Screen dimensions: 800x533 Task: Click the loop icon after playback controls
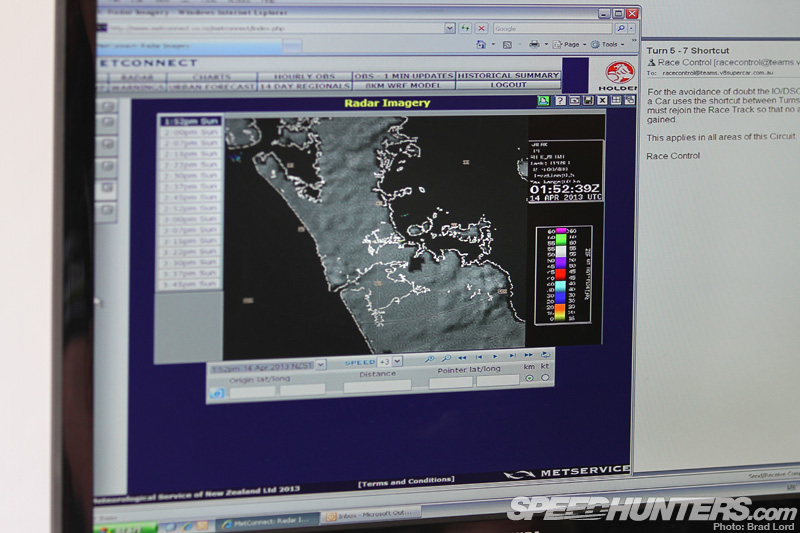(545, 354)
